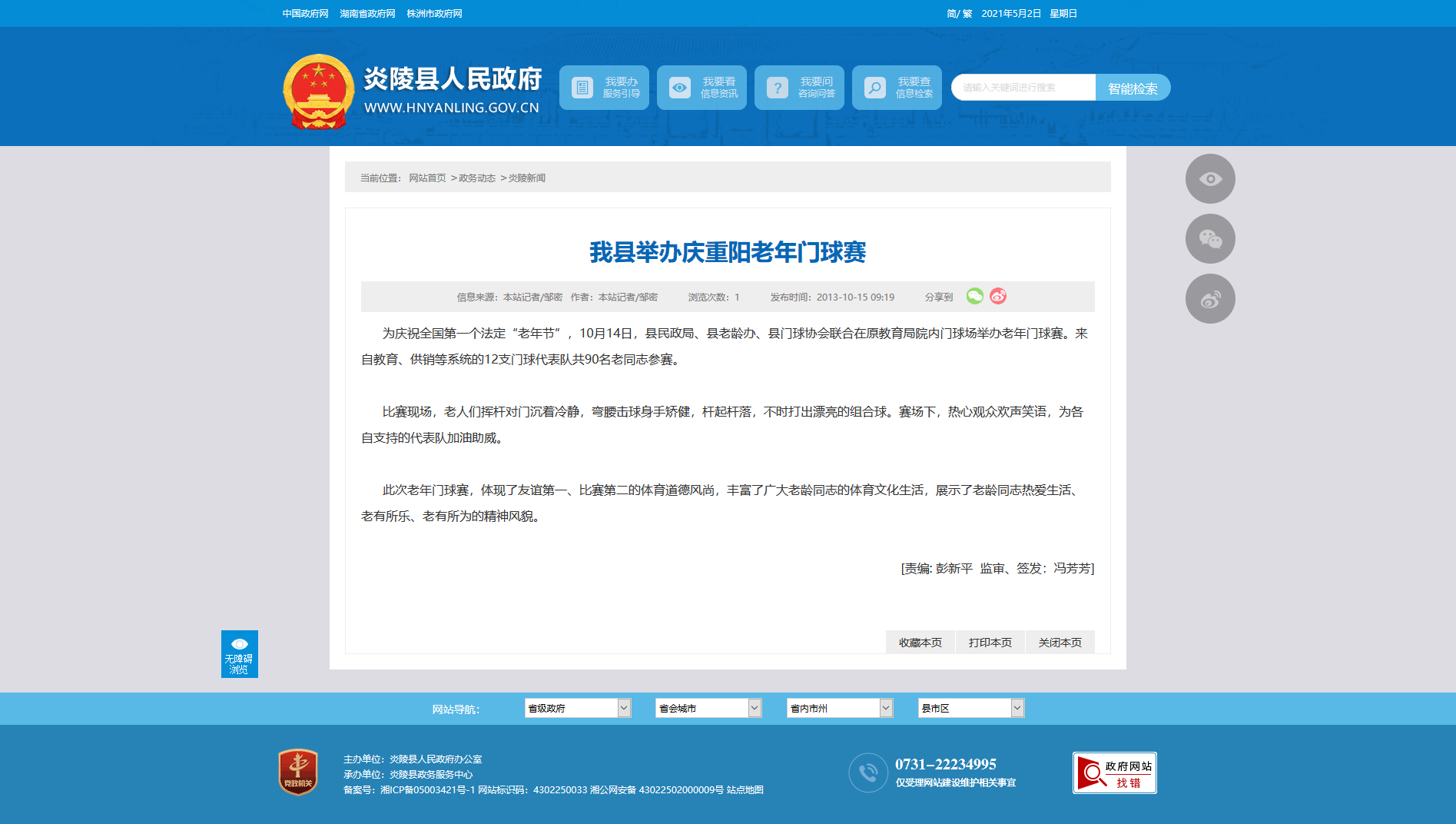
Task: Go to 政务动态 breadcrumb link
Action: [476, 178]
